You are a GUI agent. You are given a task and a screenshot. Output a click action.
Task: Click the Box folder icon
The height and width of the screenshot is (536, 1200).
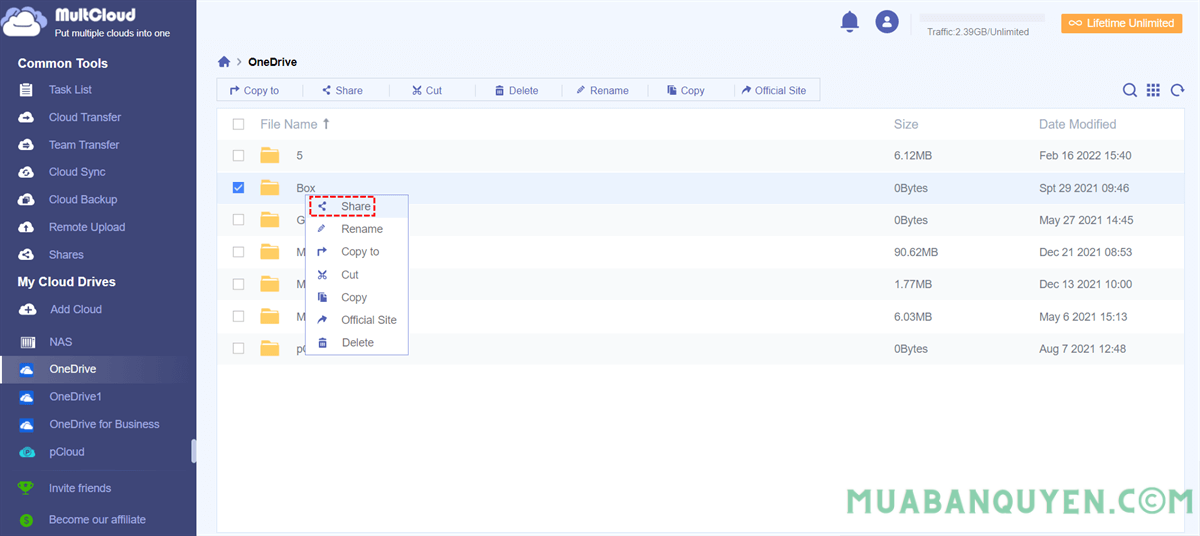(270, 187)
